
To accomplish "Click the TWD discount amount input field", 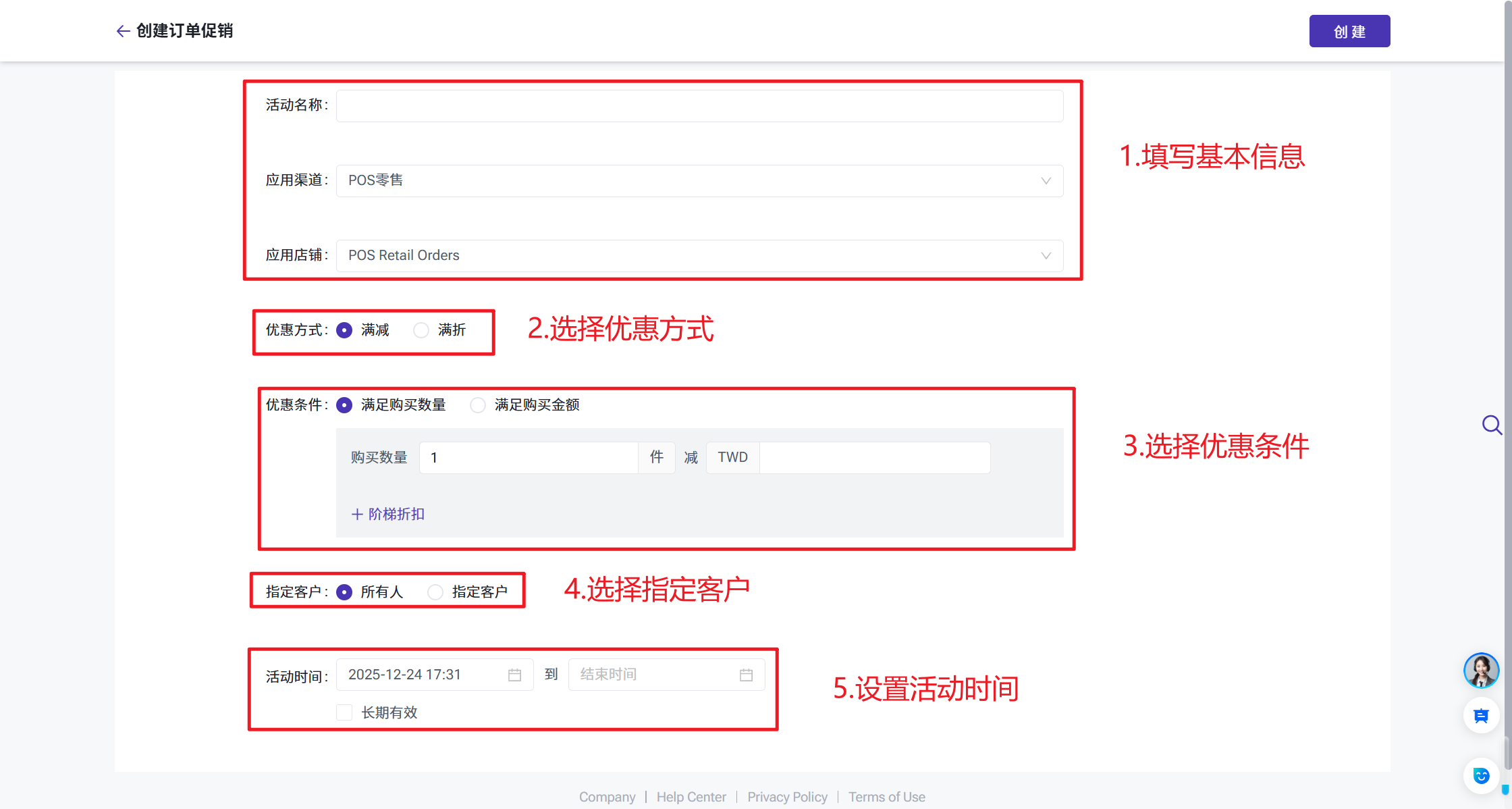I will (x=874, y=458).
